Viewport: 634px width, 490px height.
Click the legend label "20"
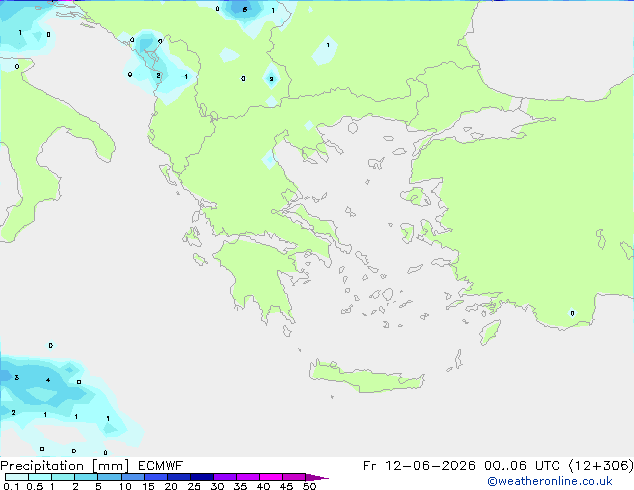[171, 486]
